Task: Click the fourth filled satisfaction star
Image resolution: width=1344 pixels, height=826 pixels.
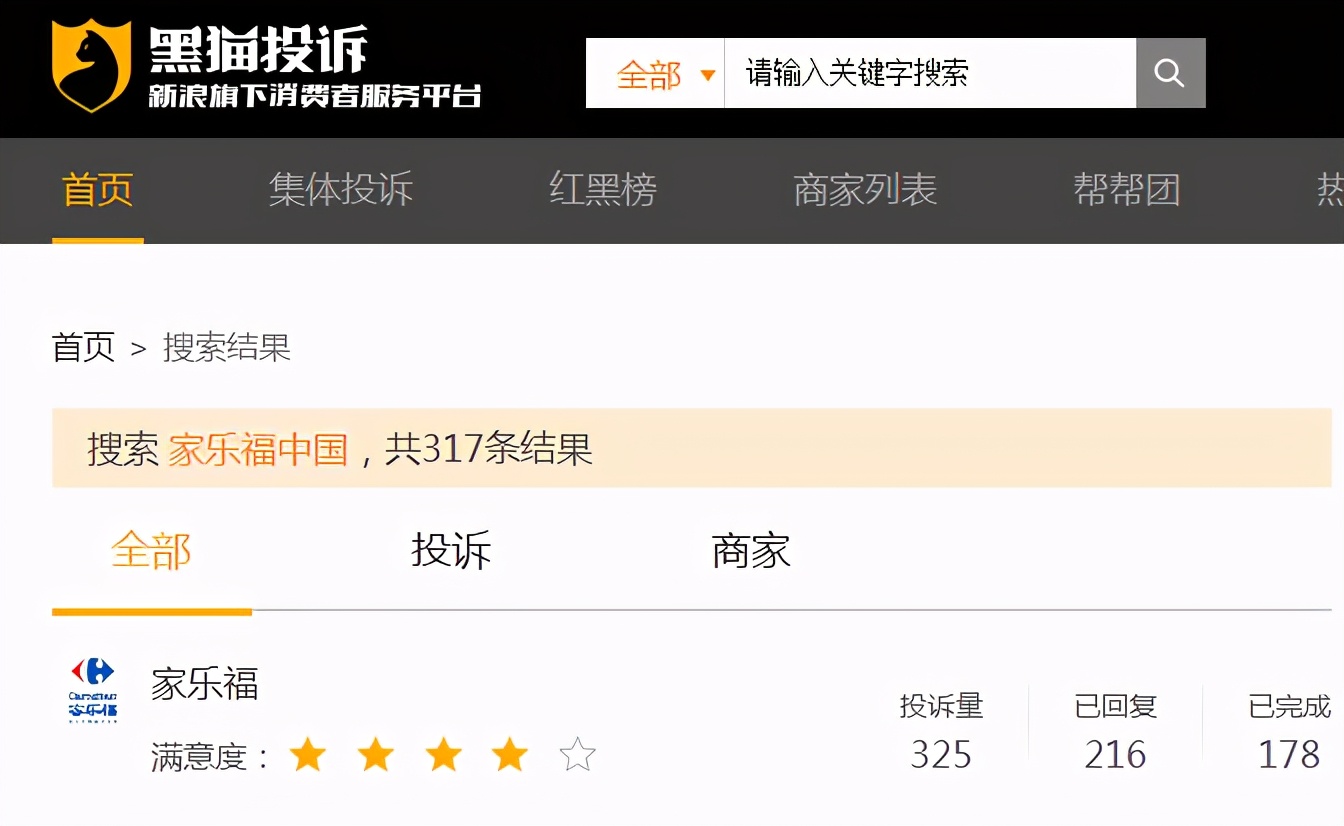Action: [x=510, y=755]
